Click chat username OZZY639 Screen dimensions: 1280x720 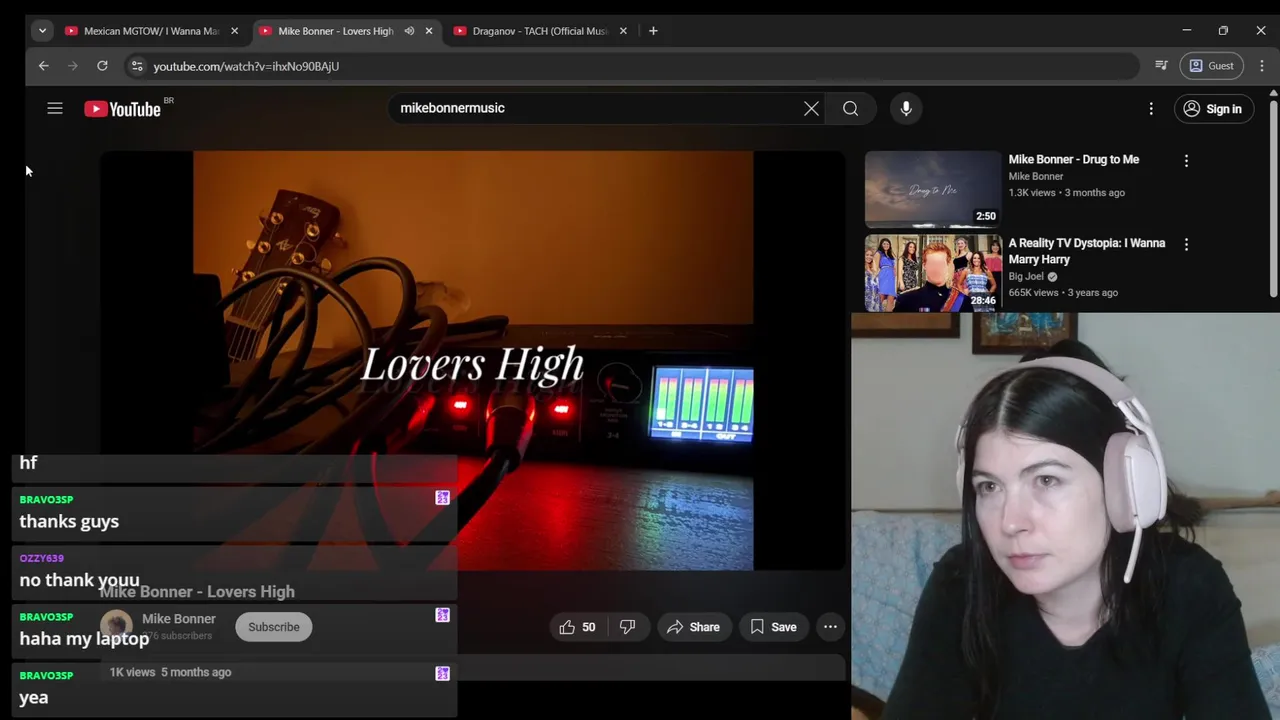(x=41, y=558)
